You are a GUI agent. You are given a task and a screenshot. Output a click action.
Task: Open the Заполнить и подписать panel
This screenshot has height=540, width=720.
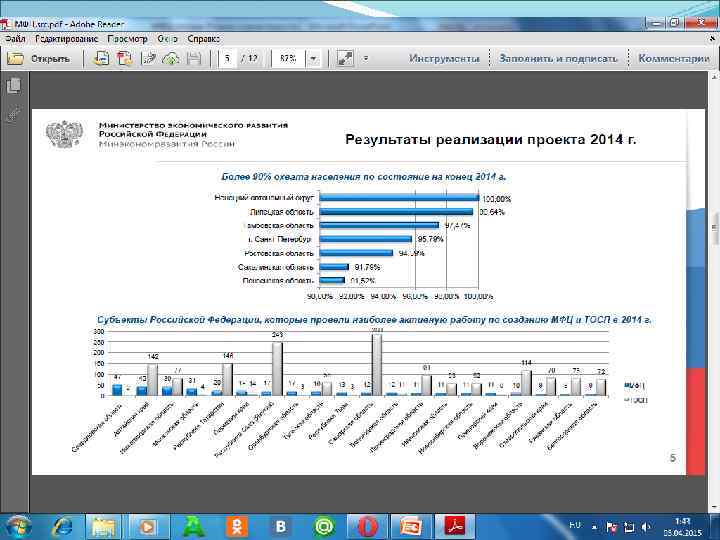(x=558, y=58)
